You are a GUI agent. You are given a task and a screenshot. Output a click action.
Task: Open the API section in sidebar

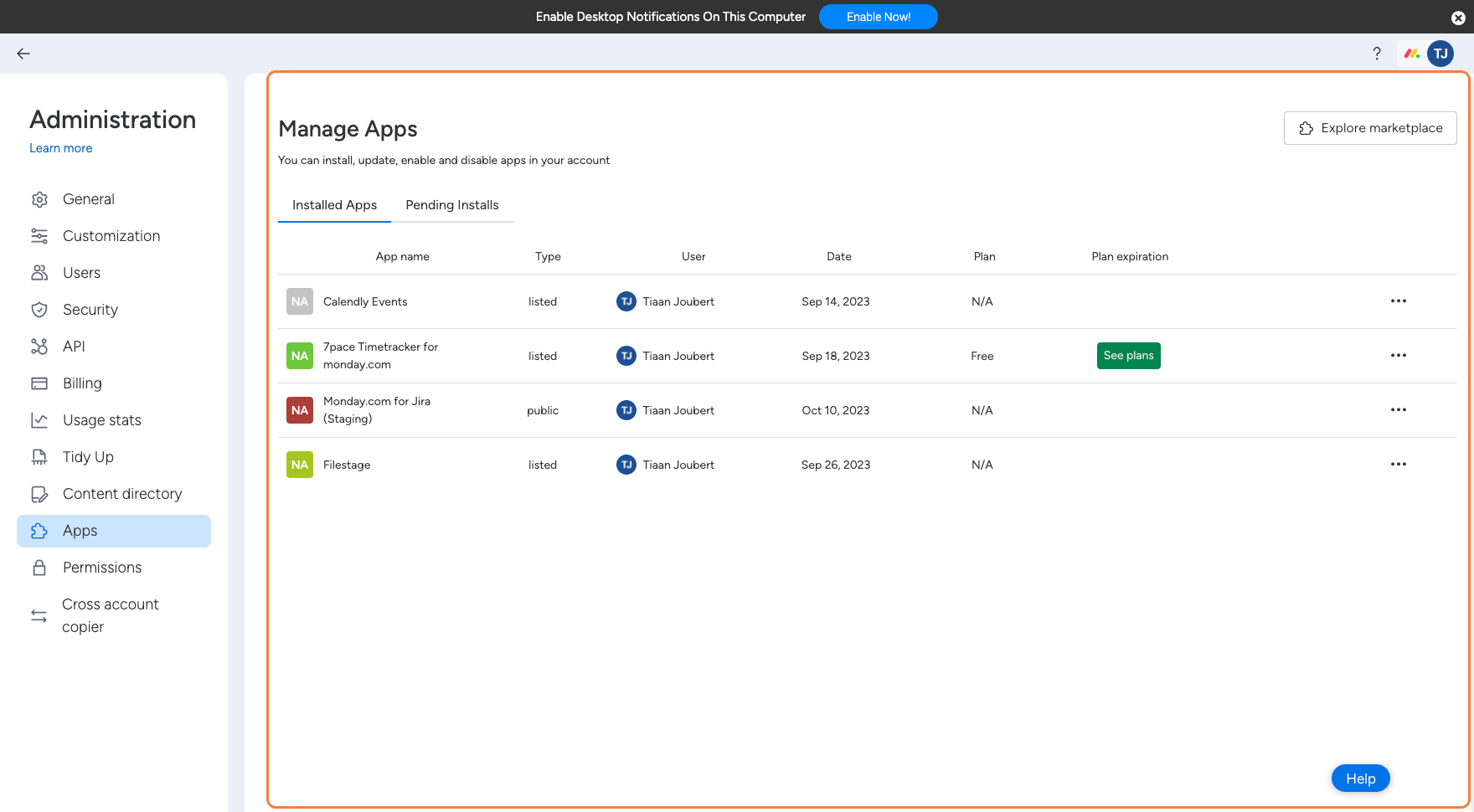coord(114,347)
